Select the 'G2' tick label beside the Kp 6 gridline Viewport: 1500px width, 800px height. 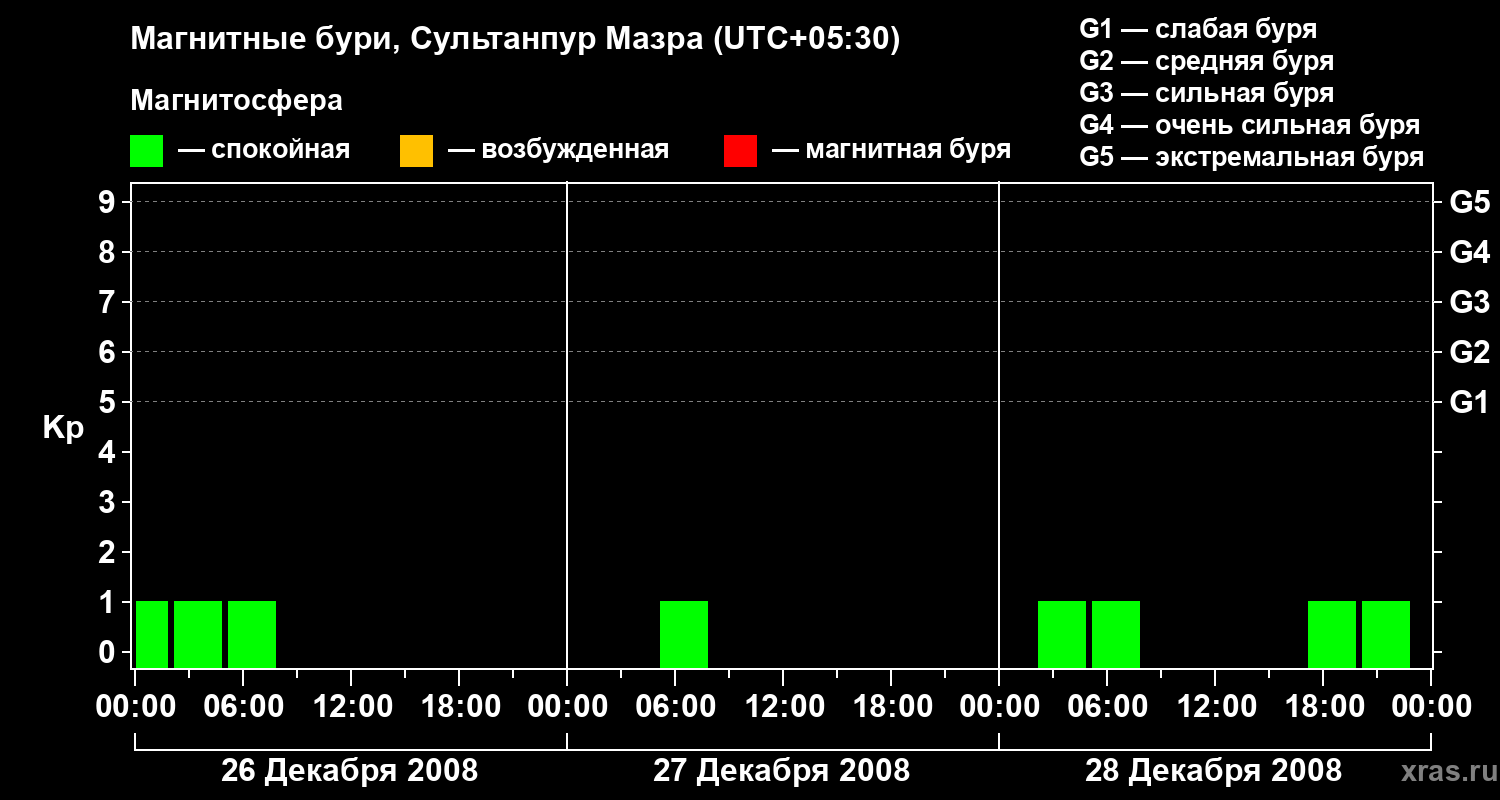click(1470, 352)
